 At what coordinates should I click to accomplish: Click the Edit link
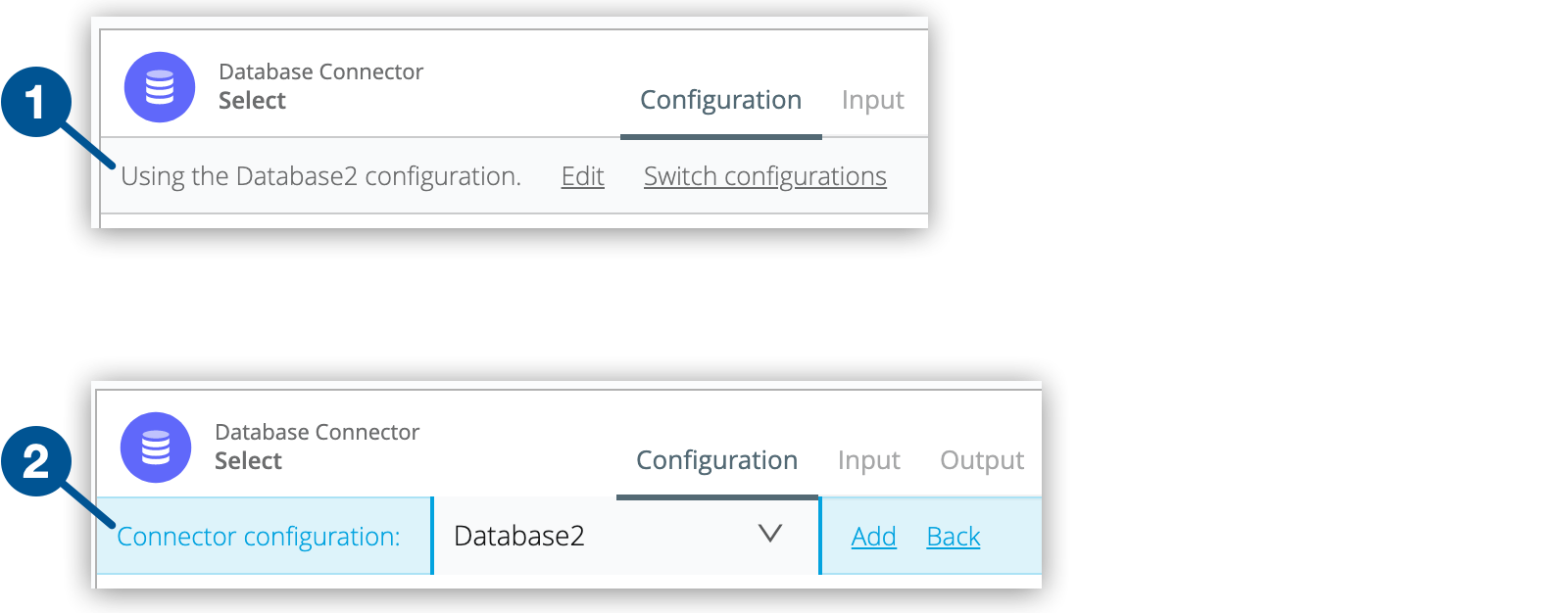click(x=581, y=176)
